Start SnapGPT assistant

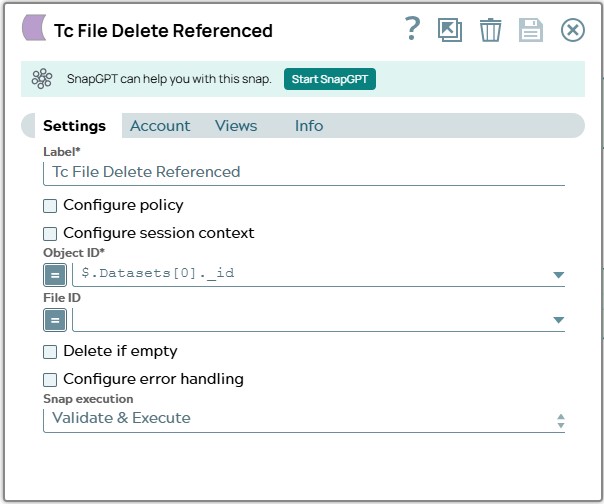(x=330, y=79)
